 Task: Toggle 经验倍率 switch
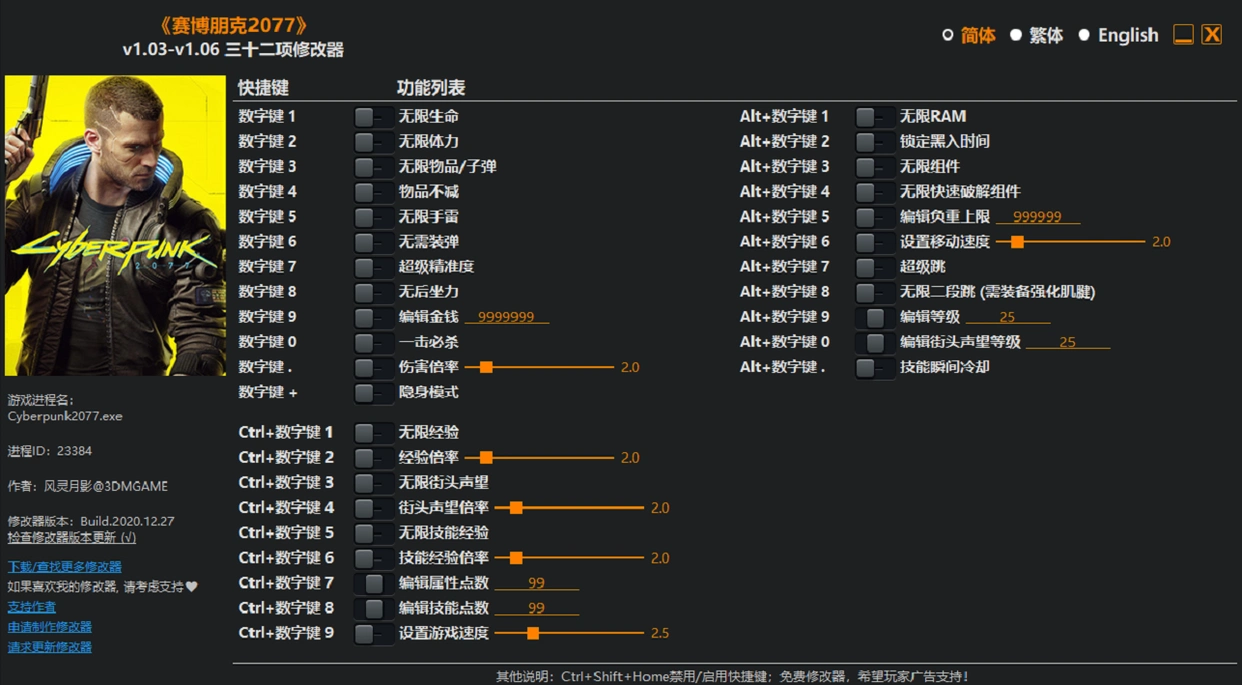[373, 458]
